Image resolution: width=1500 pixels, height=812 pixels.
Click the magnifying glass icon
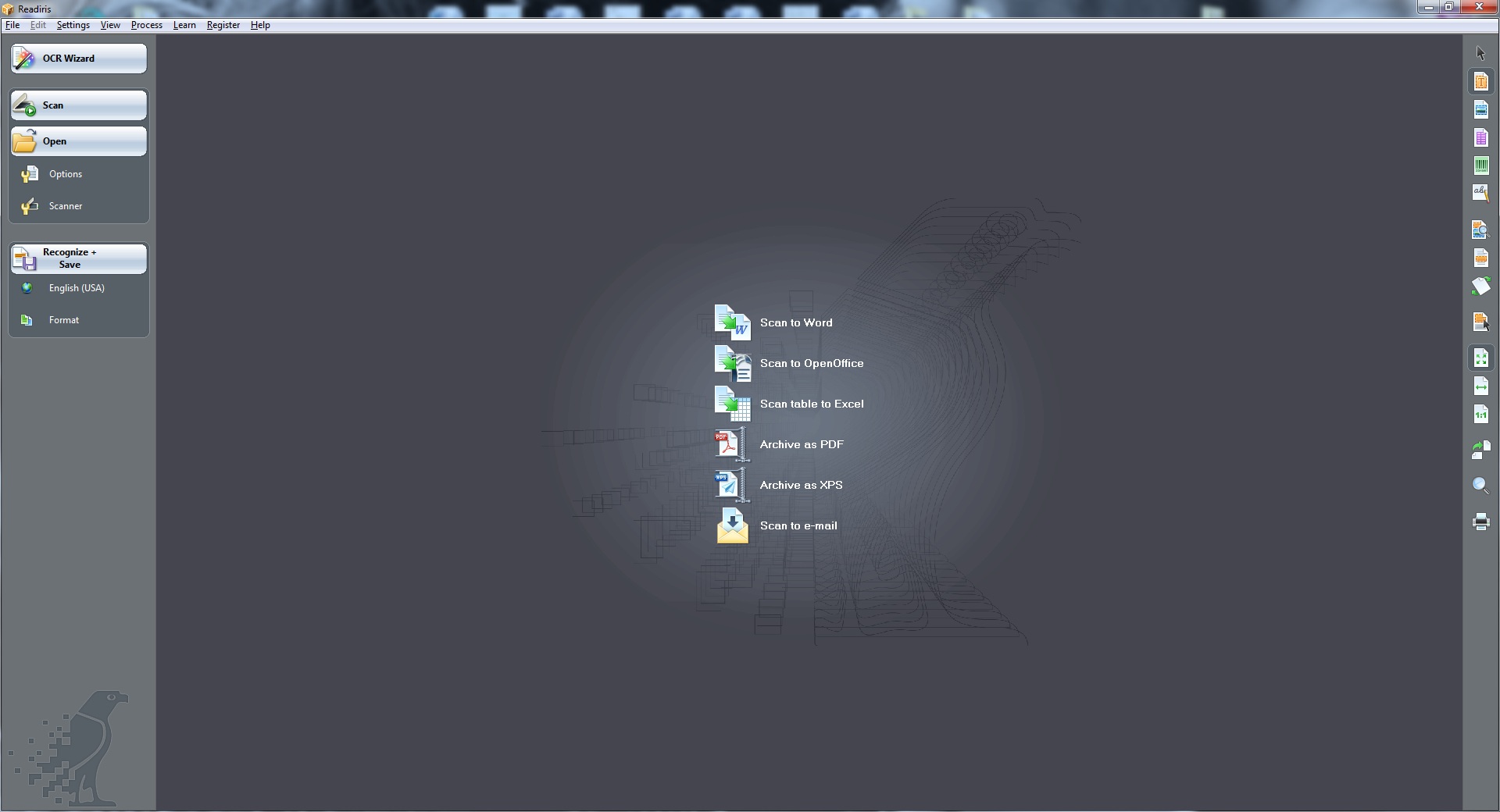click(x=1480, y=486)
